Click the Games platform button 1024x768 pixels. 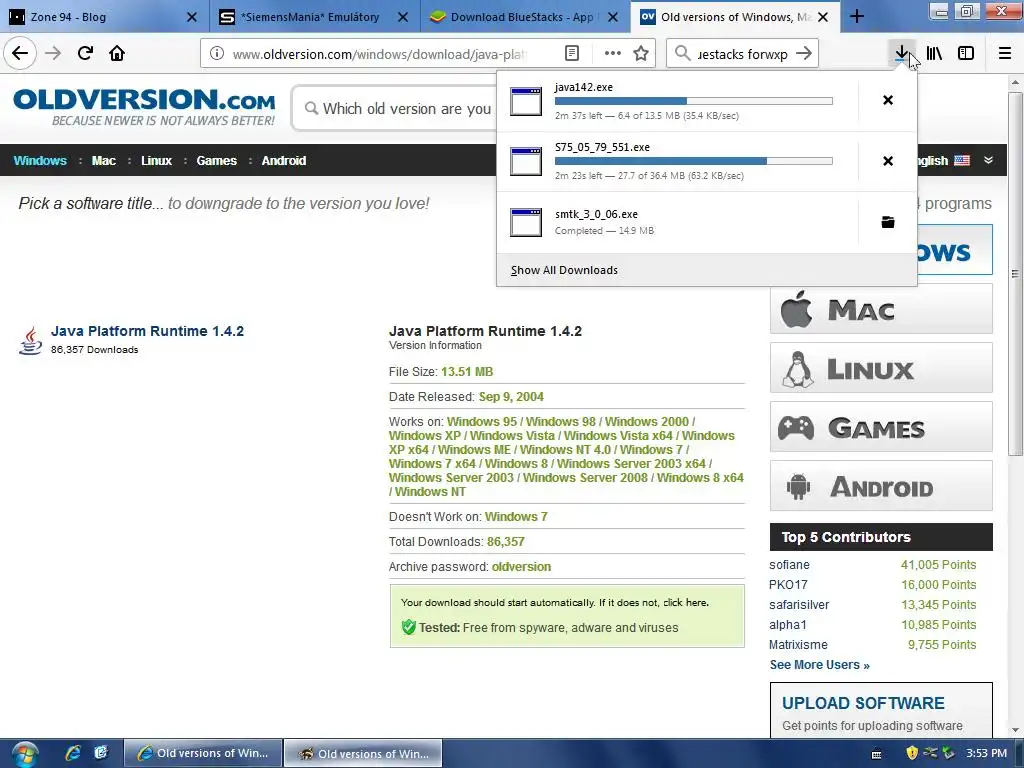(881, 427)
